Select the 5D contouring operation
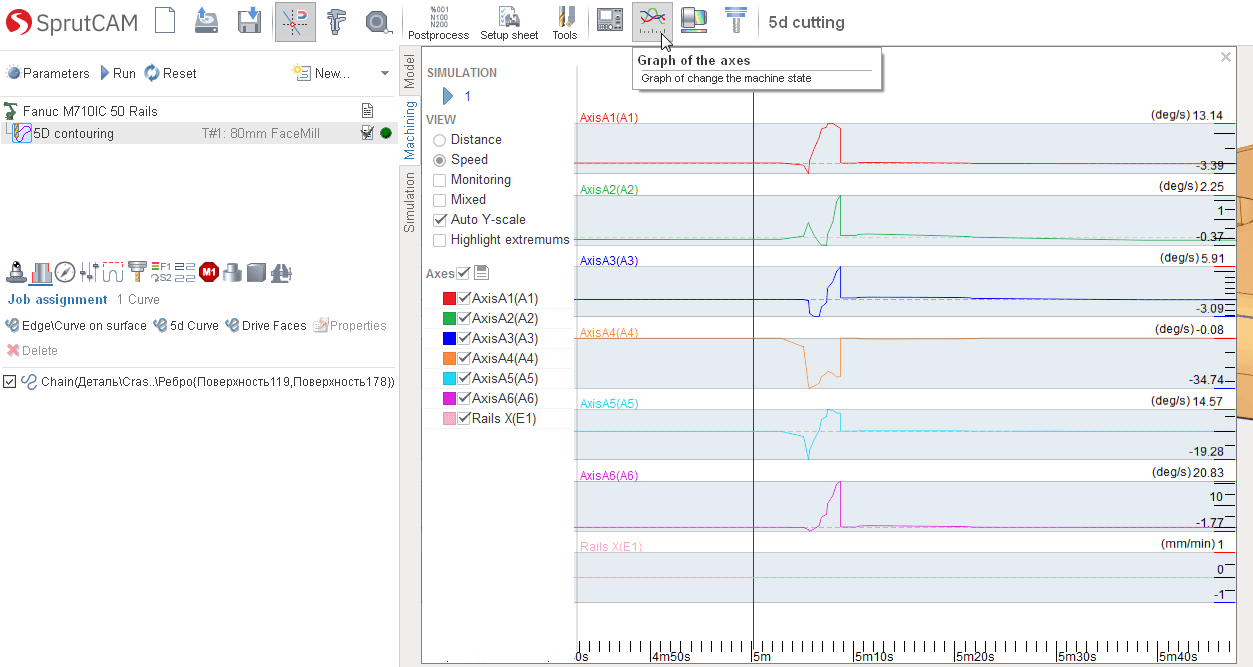1253x667 pixels. 74,133
